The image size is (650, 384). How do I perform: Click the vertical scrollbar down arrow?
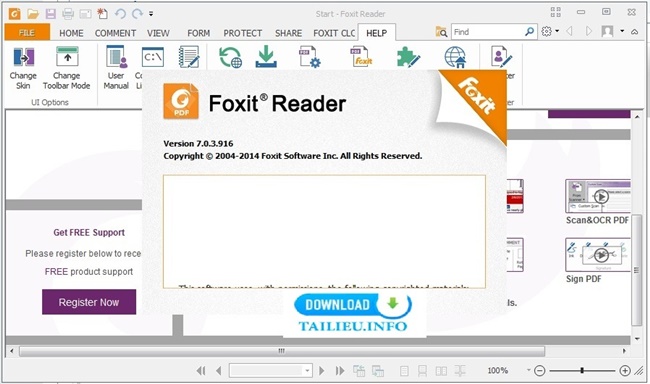pos(637,339)
